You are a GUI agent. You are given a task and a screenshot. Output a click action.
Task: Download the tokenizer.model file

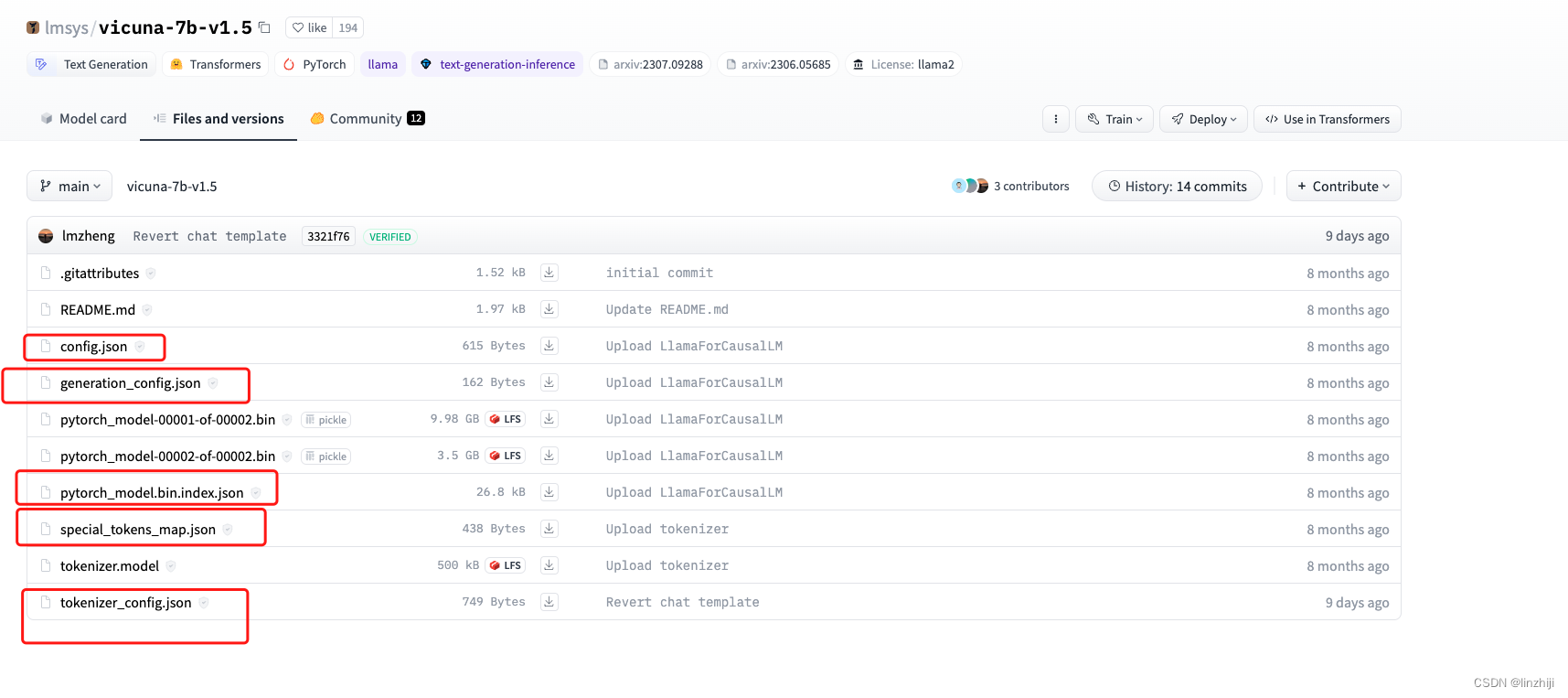(x=549, y=564)
